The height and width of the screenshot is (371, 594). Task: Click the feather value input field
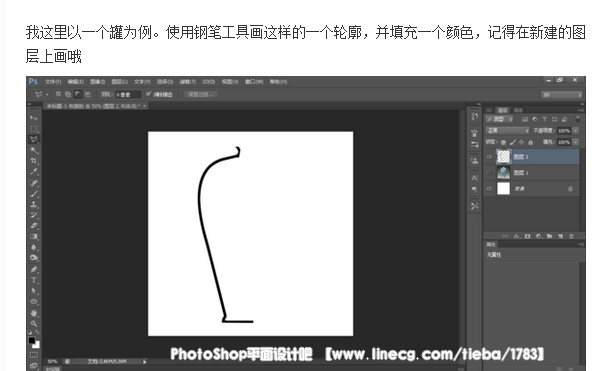click(x=128, y=94)
